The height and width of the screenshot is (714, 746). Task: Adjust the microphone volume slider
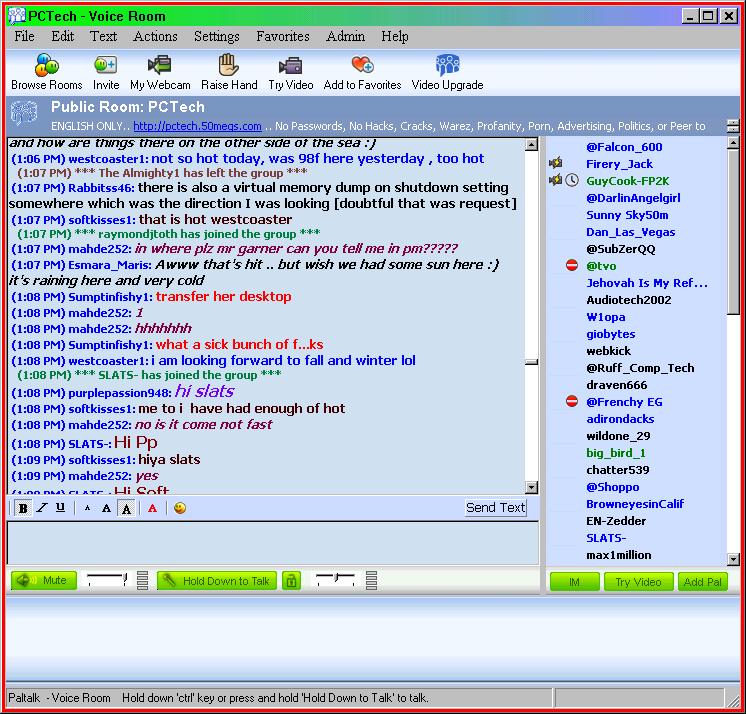(335, 579)
